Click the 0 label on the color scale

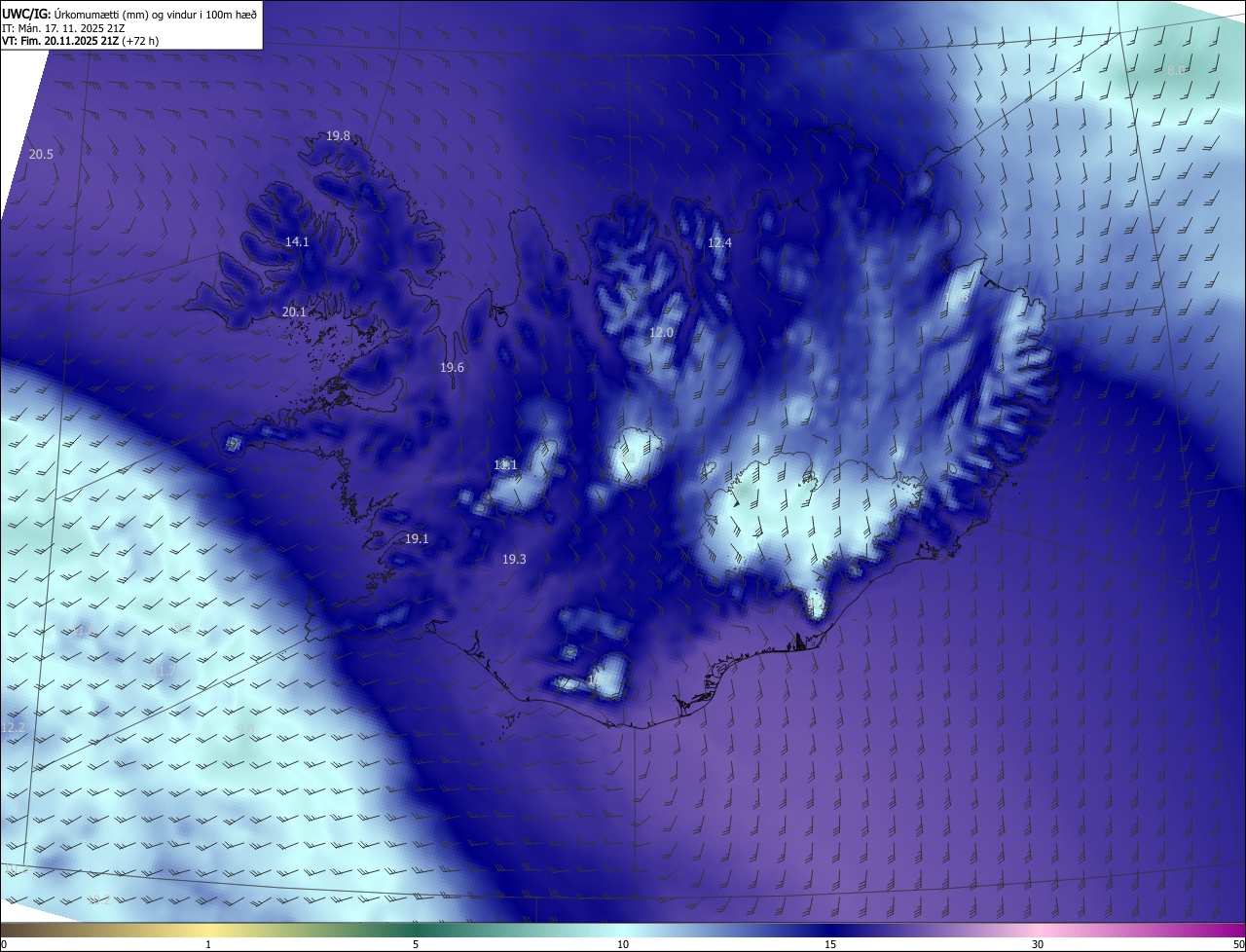(x=4, y=944)
